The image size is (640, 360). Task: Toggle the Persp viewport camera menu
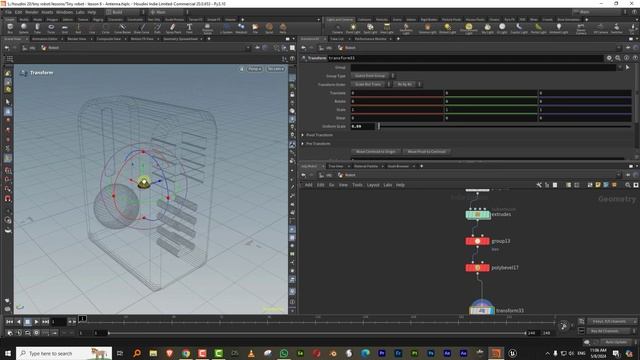click(x=254, y=69)
